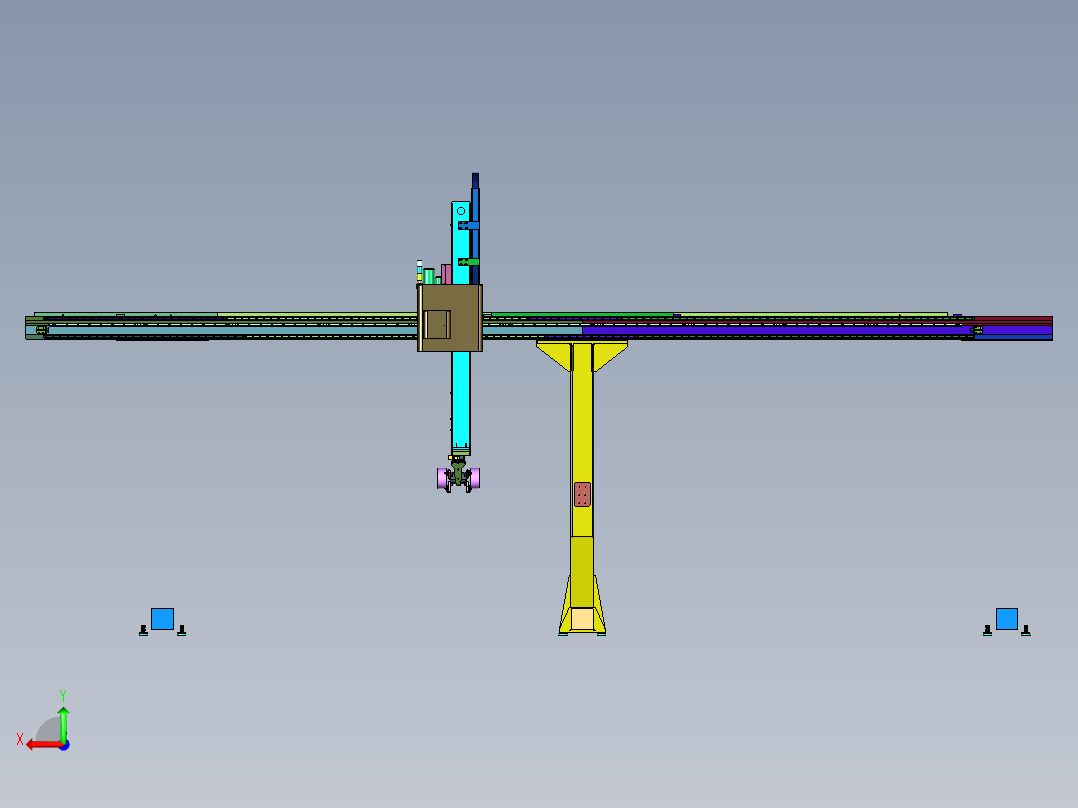Select the blue square block at bottom left
Image resolution: width=1078 pixels, height=808 pixels.
click(162, 619)
